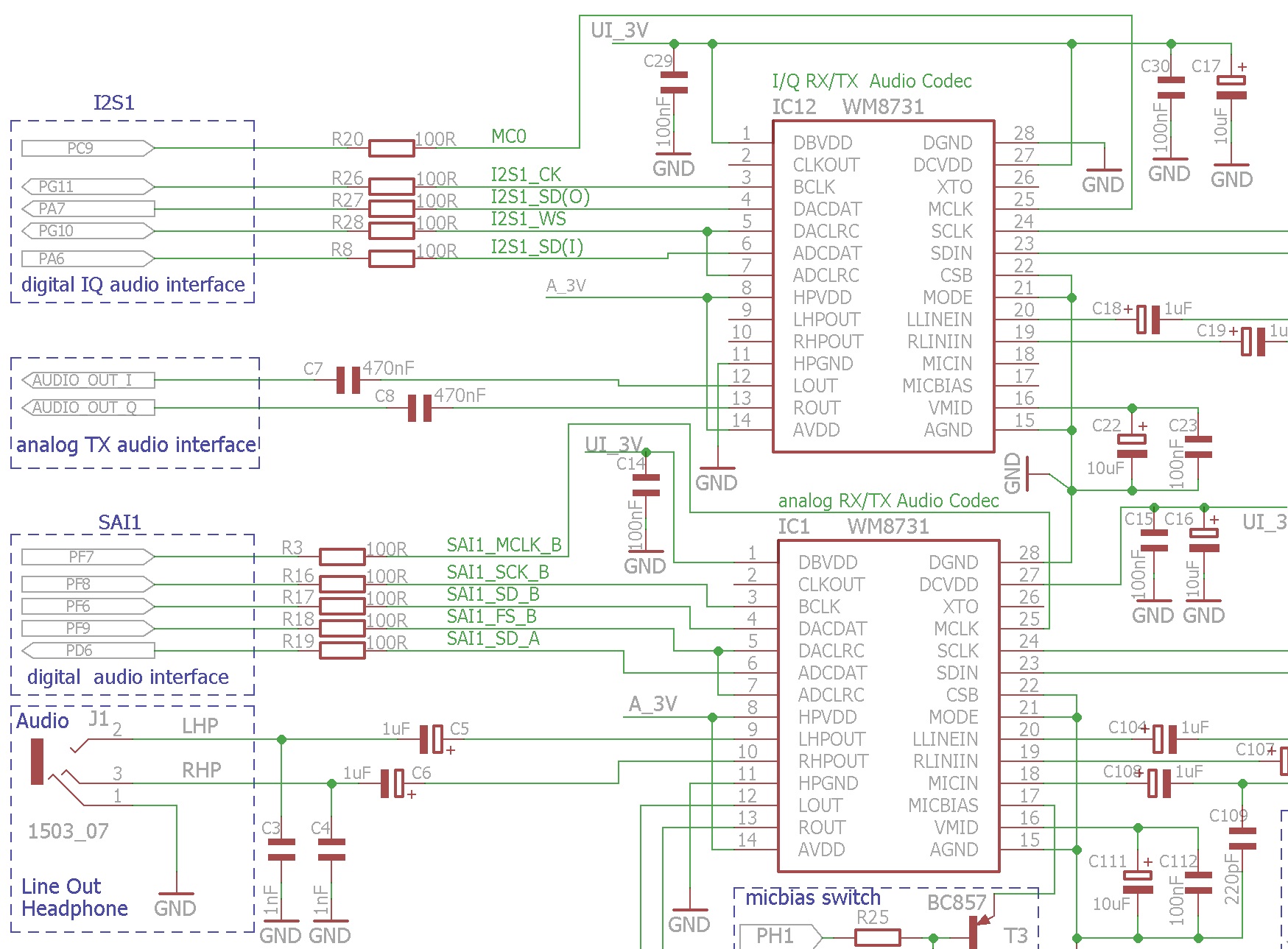Select the C18 1uF capacitor symbol
The height and width of the screenshot is (949, 1288).
click(1148, 320)
